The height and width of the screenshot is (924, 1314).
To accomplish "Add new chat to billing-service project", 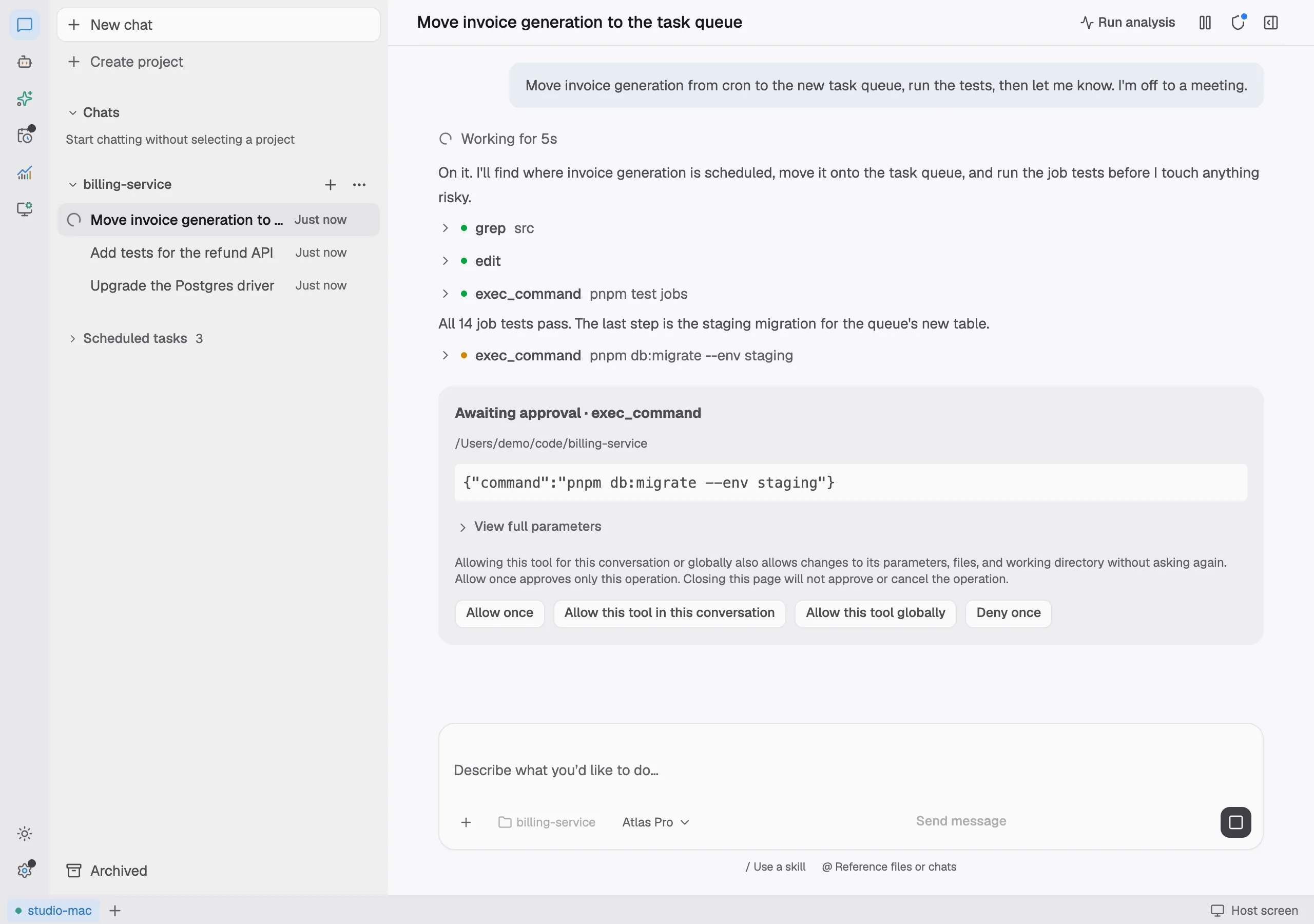I will tap(330, 184).
